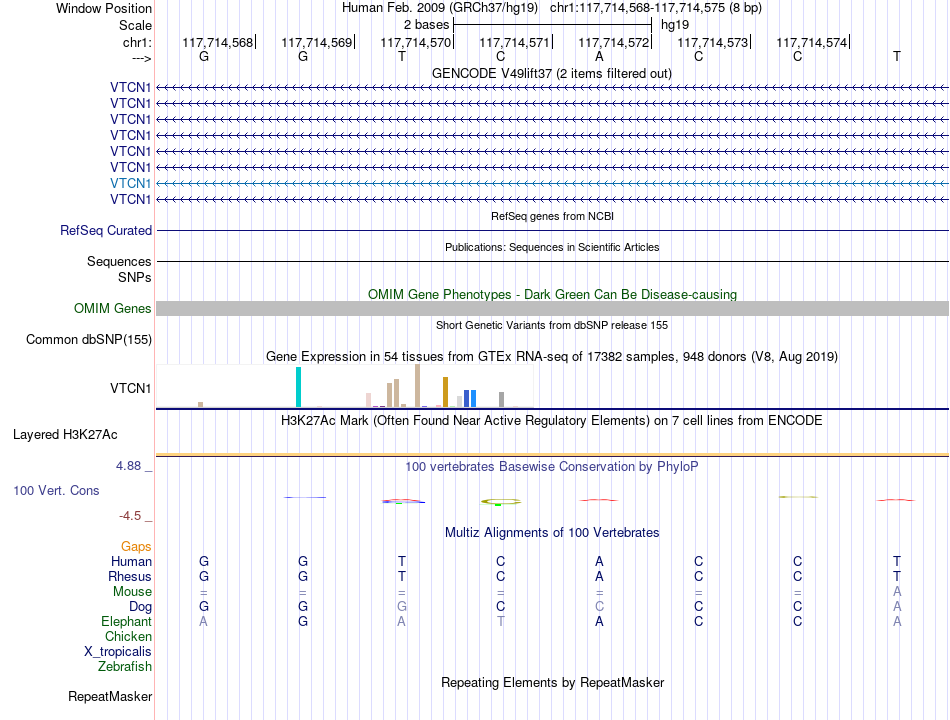Click the A base in Mouse alignment row
Image resolution: width=950 pixels, height=720 pixels.
pos(897,592)
